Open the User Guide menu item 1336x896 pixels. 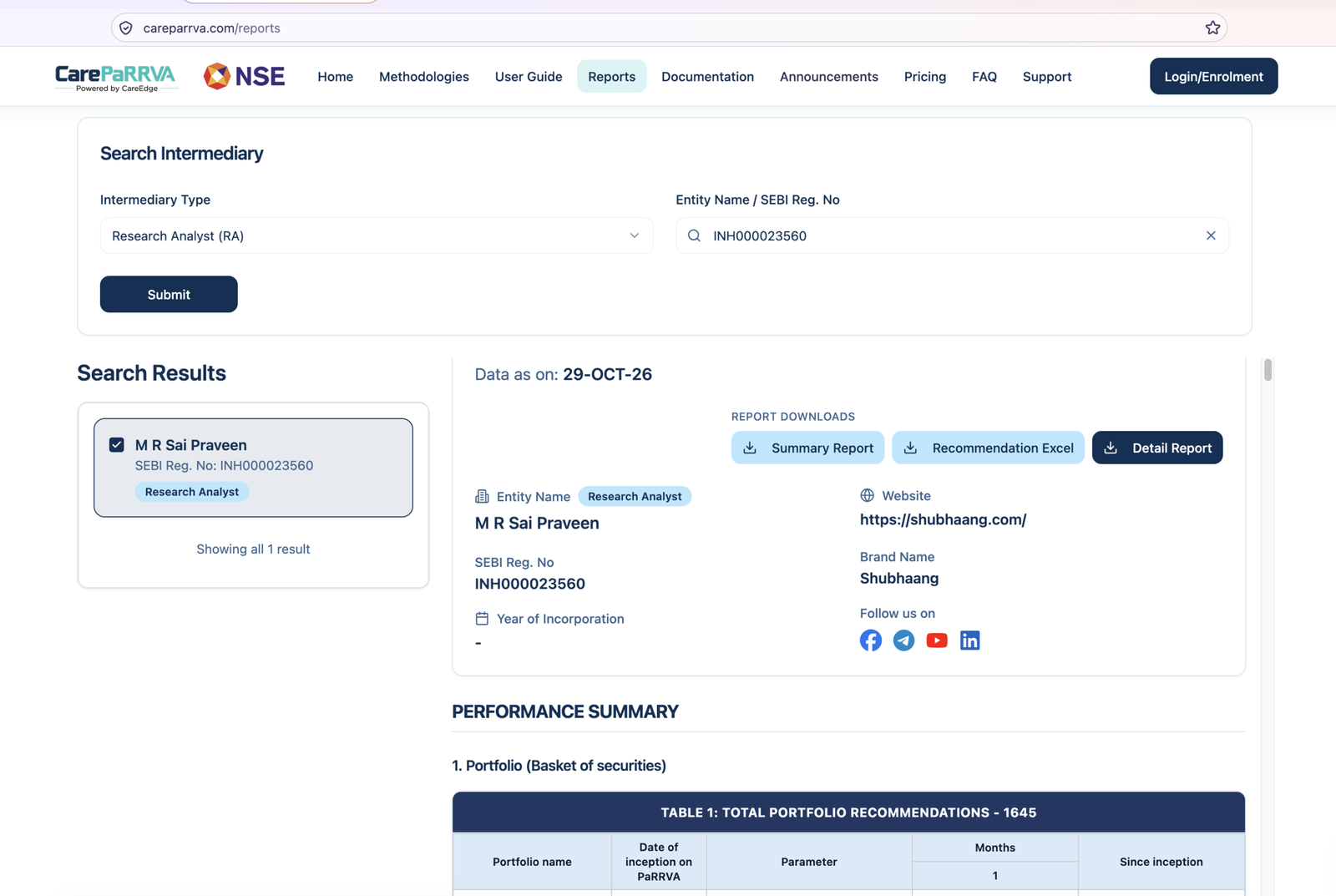coord(529,76)
